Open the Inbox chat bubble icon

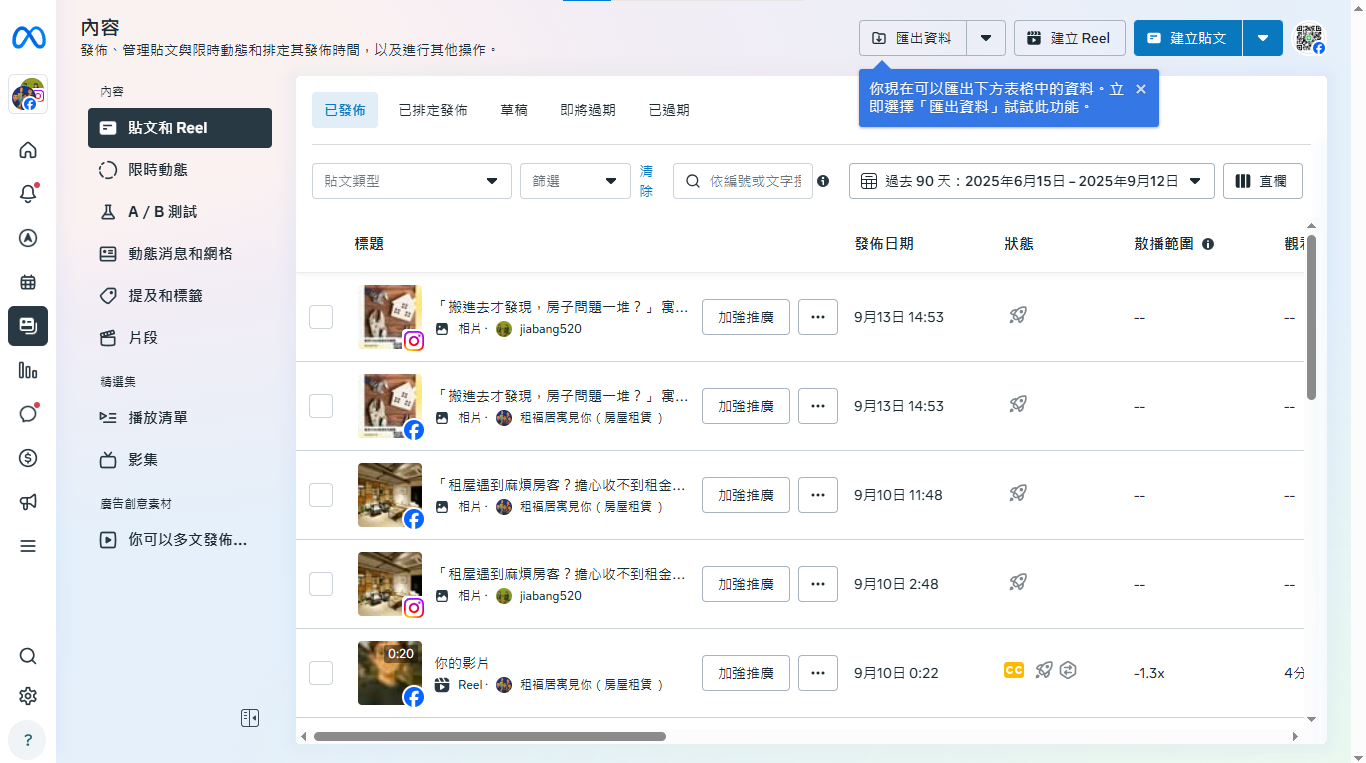[x=28, y=414]
